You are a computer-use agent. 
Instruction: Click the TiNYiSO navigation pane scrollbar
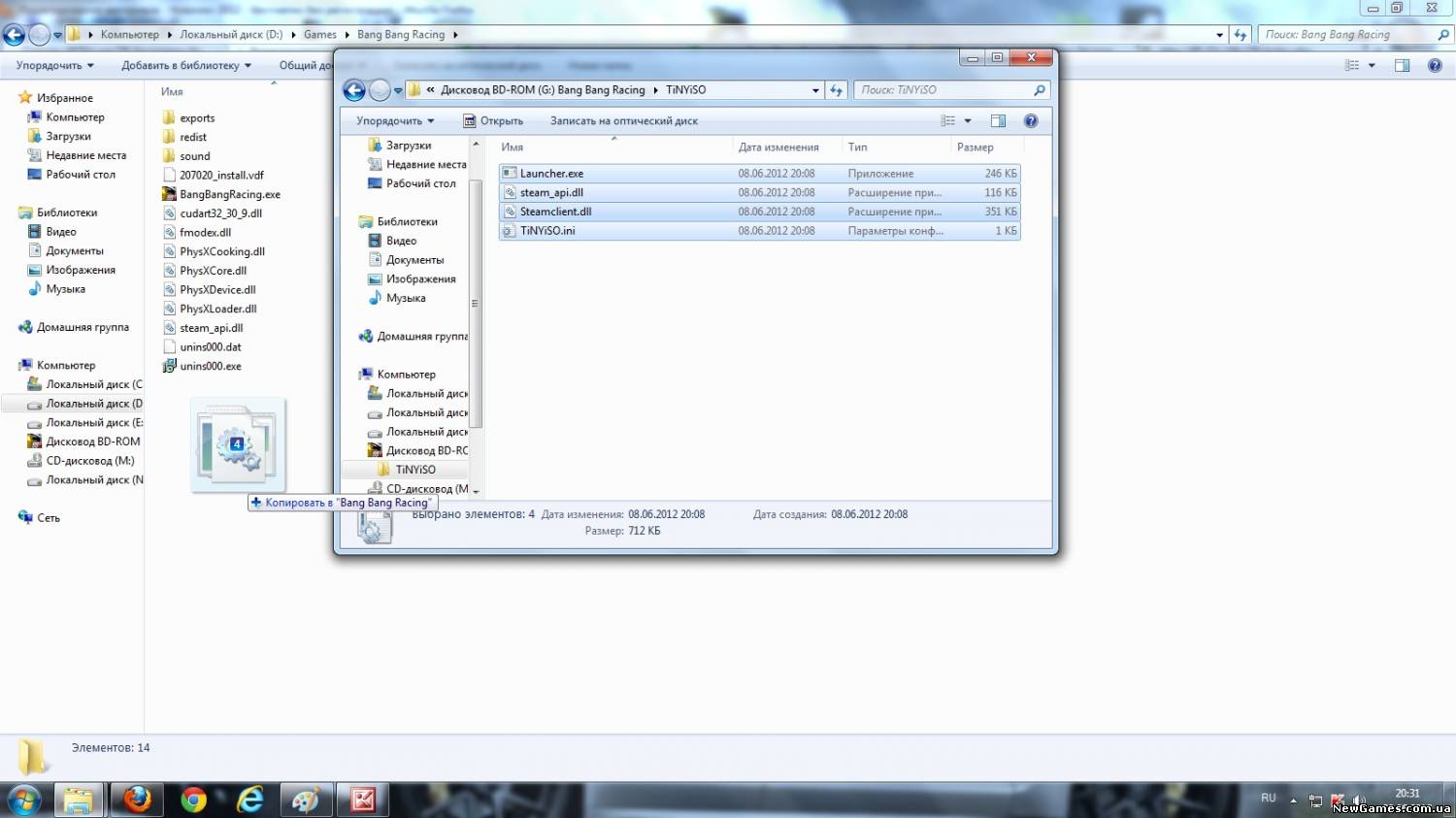(476, 304)
